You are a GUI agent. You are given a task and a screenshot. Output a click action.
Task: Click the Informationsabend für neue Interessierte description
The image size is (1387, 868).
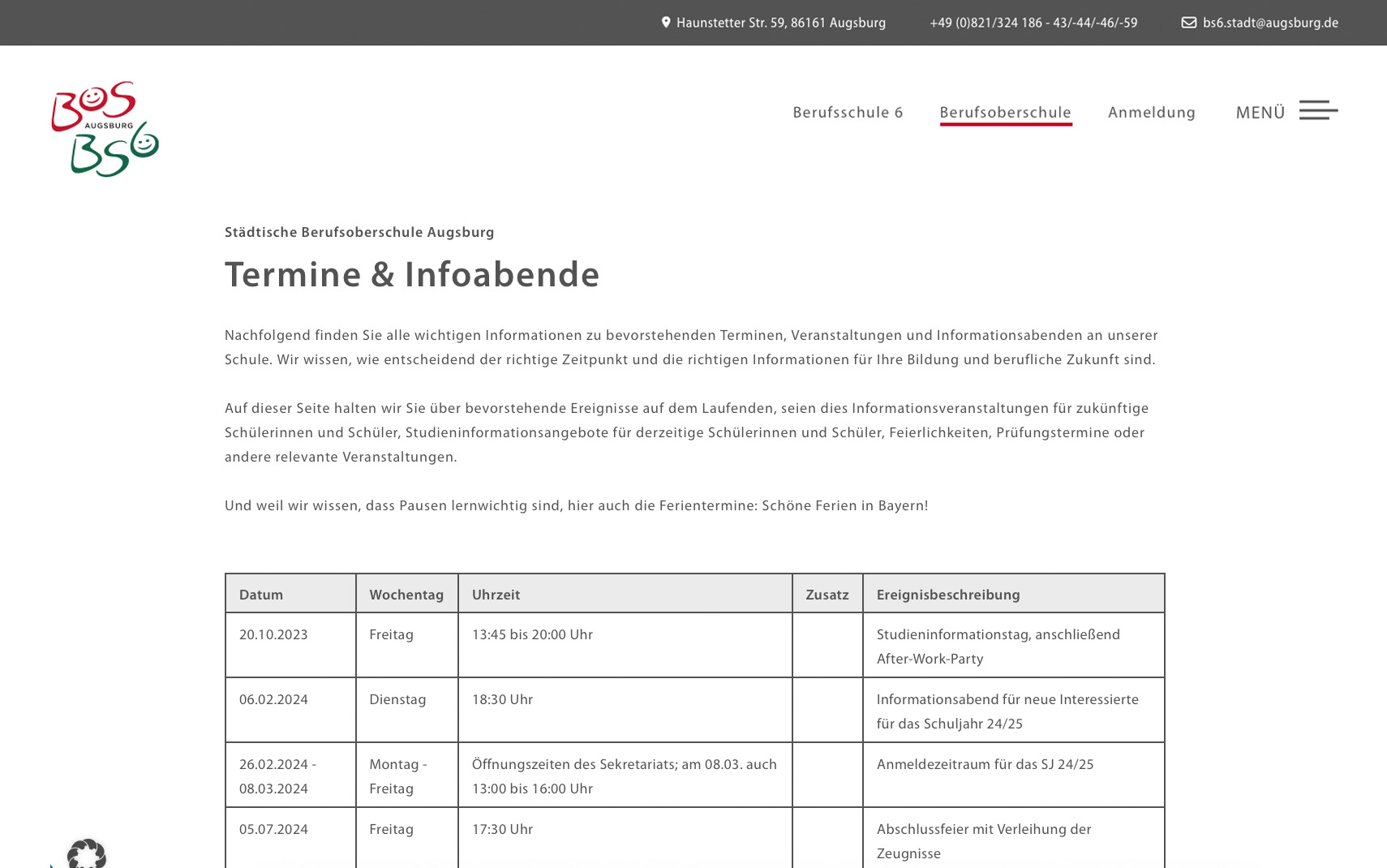pyautogui.click(x=1013, y=710)
